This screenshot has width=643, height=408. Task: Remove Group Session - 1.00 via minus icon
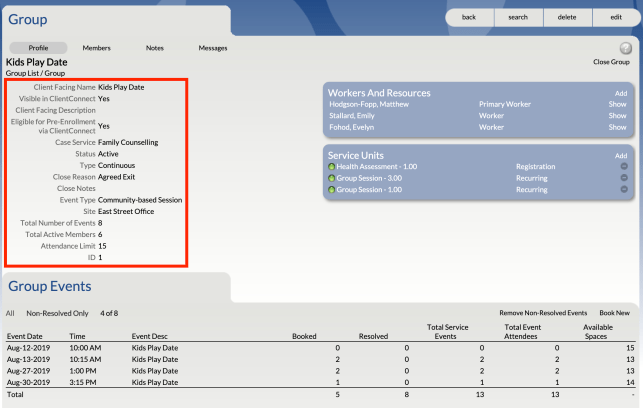[624, 189]
